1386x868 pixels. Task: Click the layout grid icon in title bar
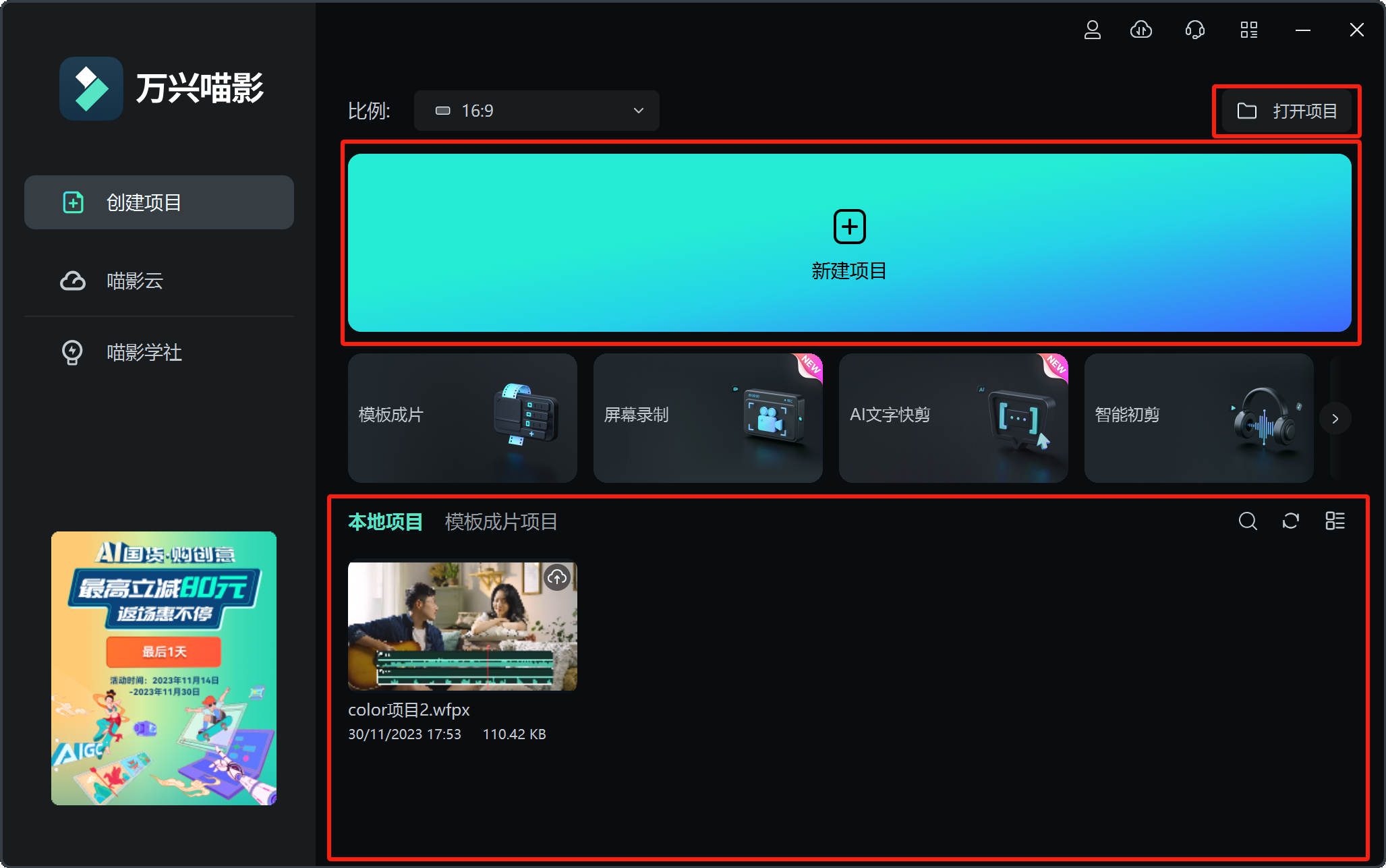pyautogui.click(x=1248, y=30)
